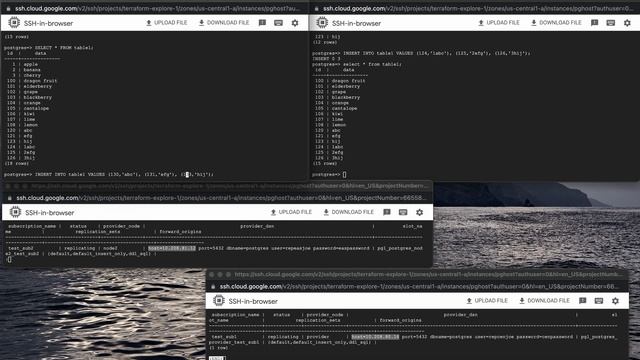This screenshot has width=640, height=360.
Task: Click 'INSERT 0 3' output in top-right terminal
Action: 326,59
